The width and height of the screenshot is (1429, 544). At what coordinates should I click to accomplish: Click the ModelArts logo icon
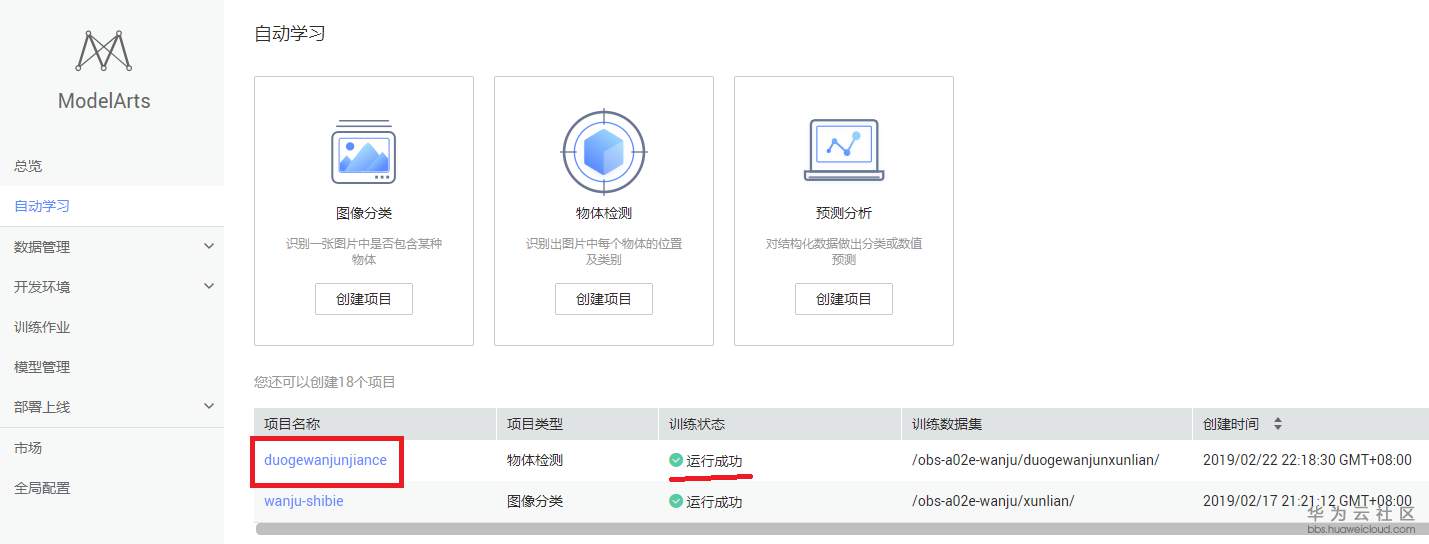[104, 51]
